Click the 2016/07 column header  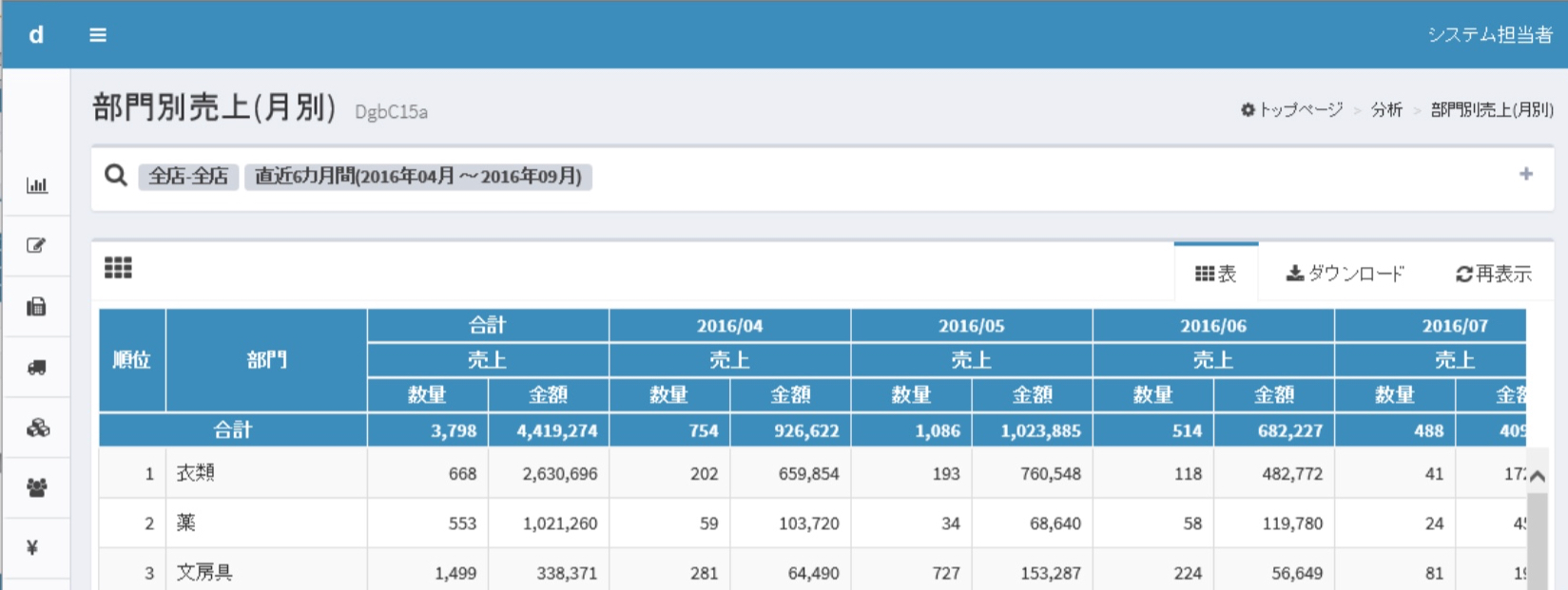(x=1430, y=326)
